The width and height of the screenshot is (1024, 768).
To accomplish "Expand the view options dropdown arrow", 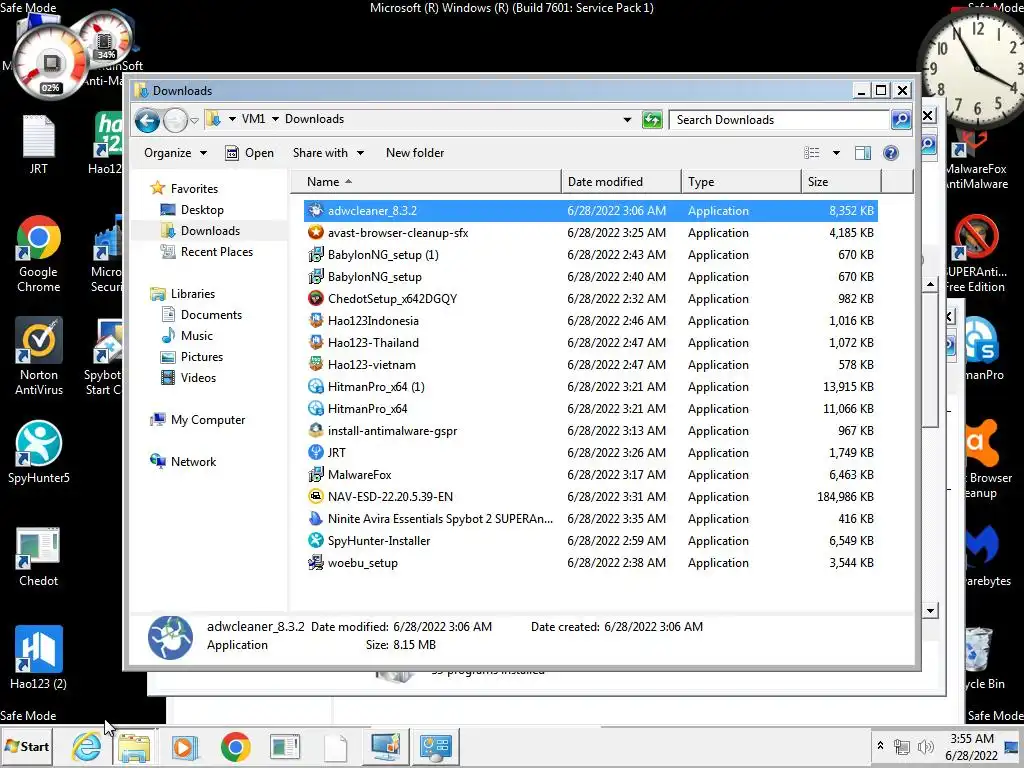I will pyautogui.click(x=836, y=153).
